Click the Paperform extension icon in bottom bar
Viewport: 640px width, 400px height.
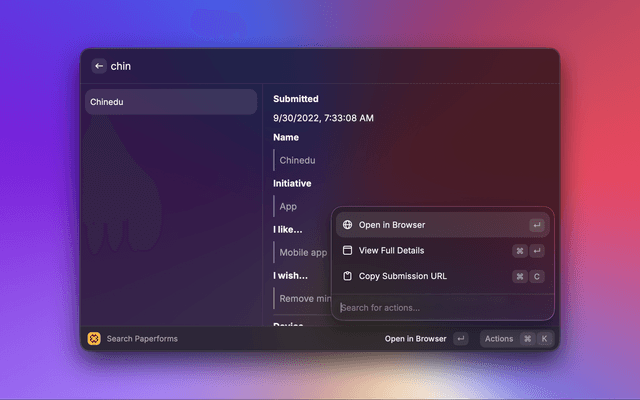(x=94, y=339)
